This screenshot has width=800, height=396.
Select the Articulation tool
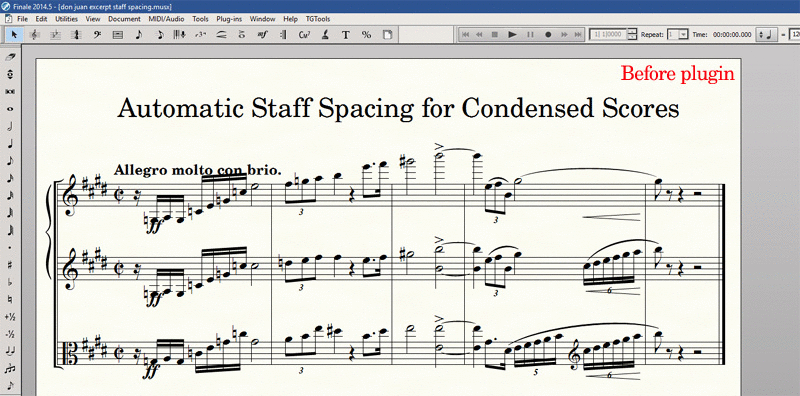242,34
